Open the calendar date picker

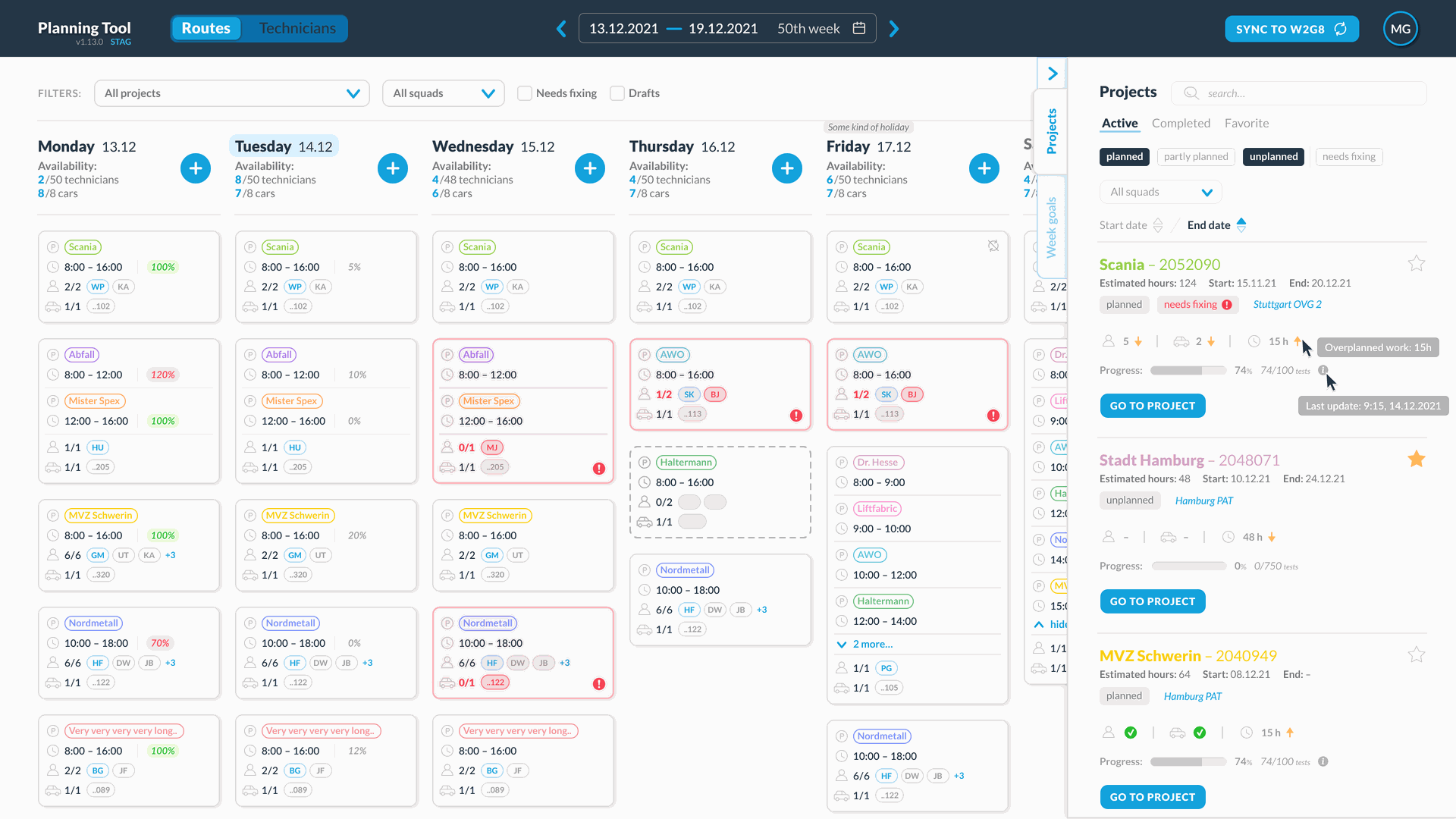pyautogui.click(x=859, y=28)
